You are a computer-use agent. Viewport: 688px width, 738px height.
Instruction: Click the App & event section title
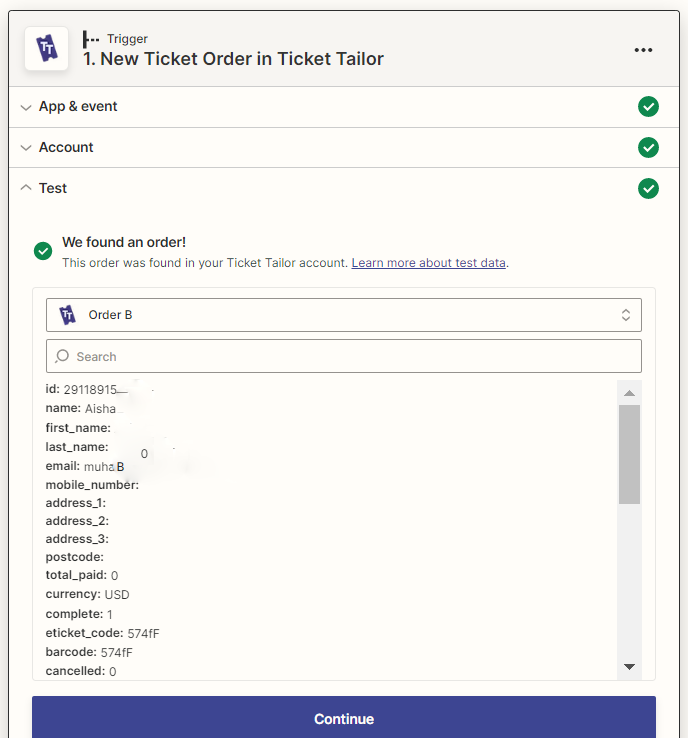point(78,106)
